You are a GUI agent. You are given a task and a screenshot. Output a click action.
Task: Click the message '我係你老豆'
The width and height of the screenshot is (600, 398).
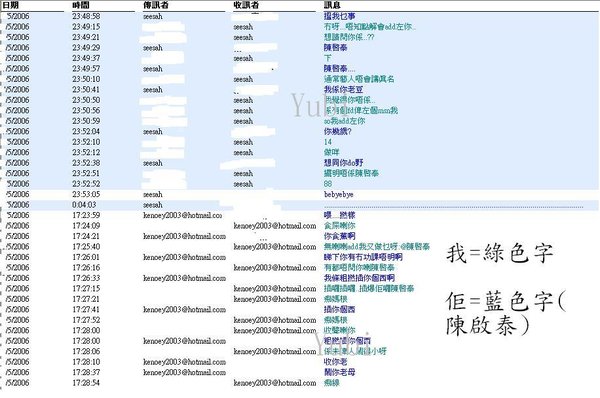[x=343, y=90]
